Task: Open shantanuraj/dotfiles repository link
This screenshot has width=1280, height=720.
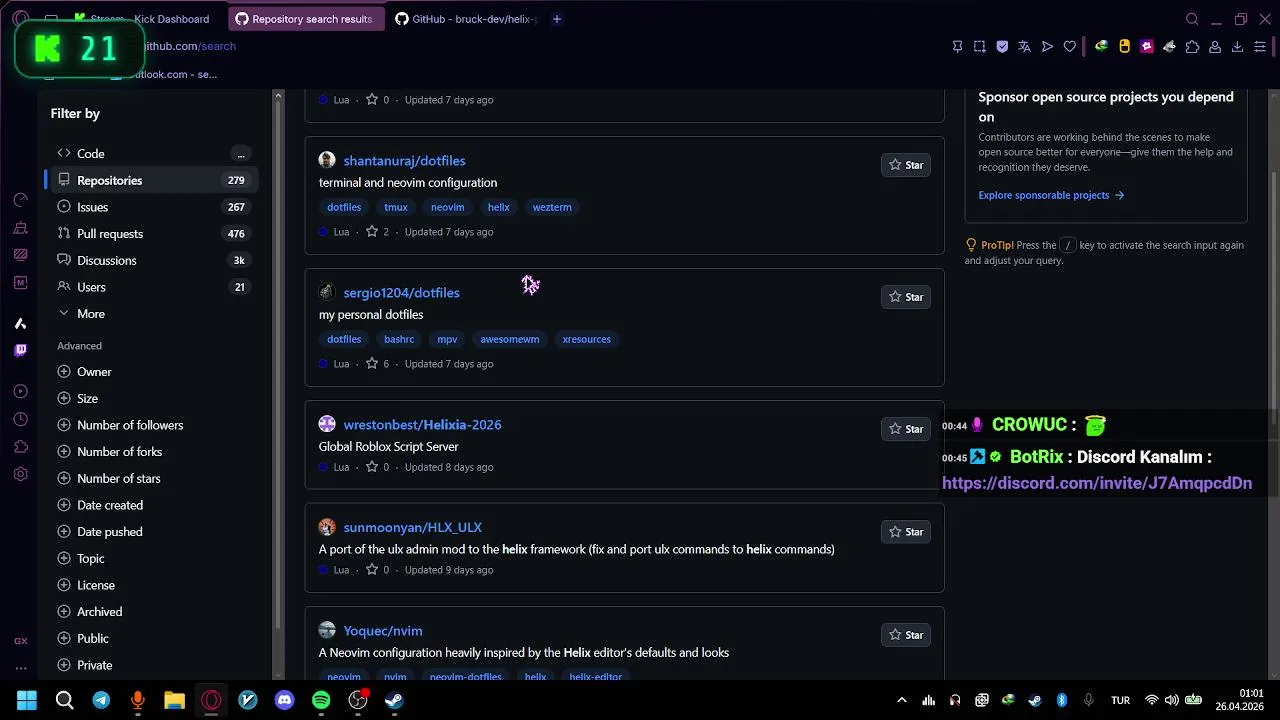Action: coord(404,161)
